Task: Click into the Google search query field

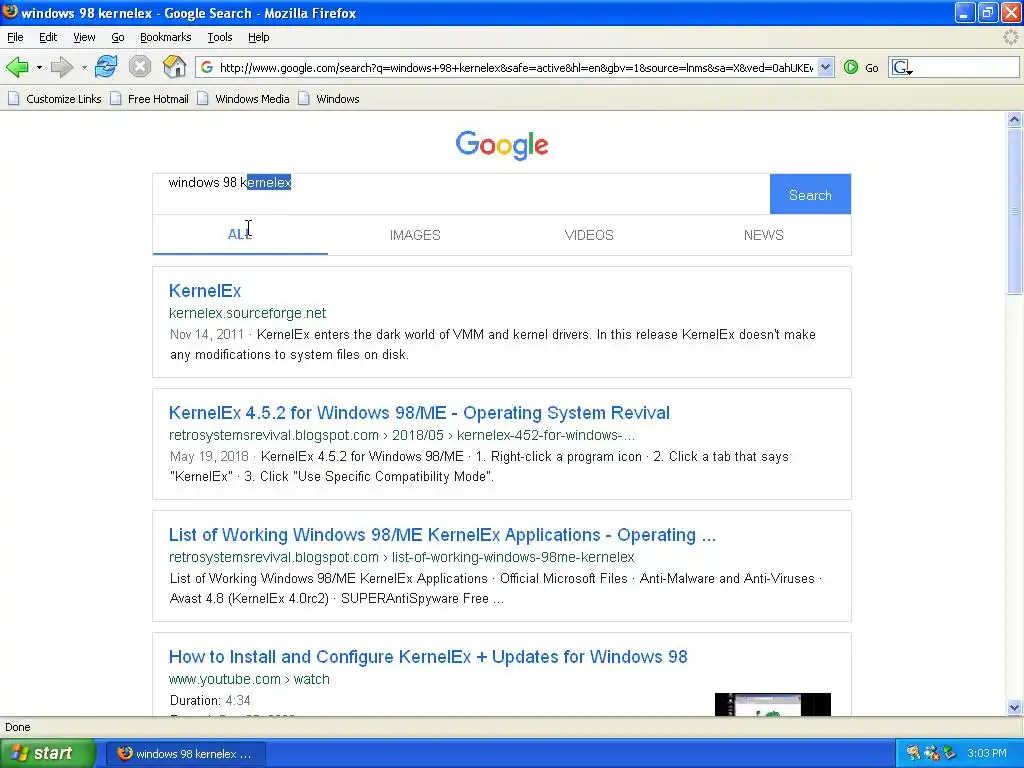Action: click(461, 194)
